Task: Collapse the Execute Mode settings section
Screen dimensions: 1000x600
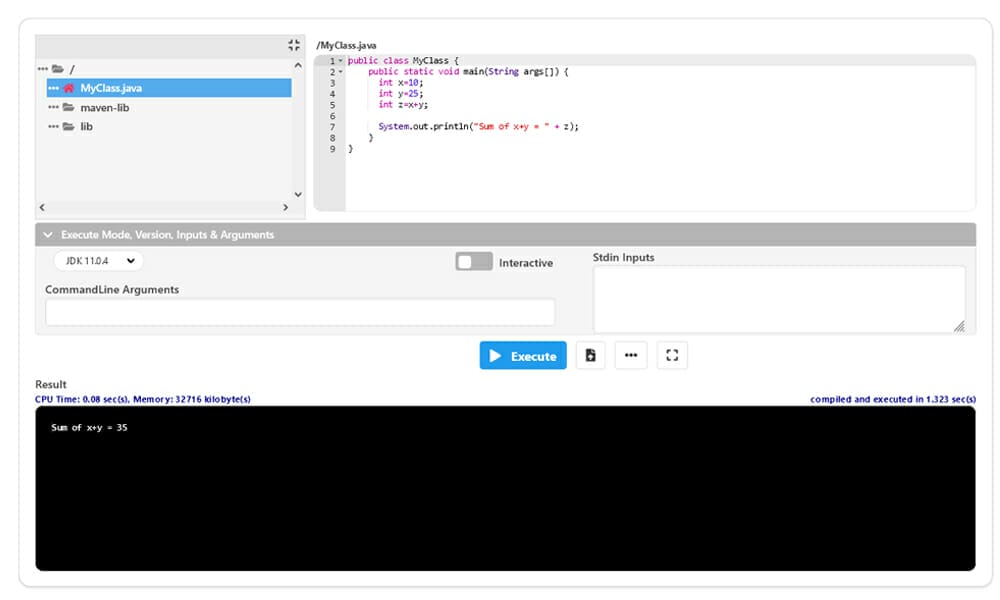Action: pyautogui.click(x=48, y=234)
